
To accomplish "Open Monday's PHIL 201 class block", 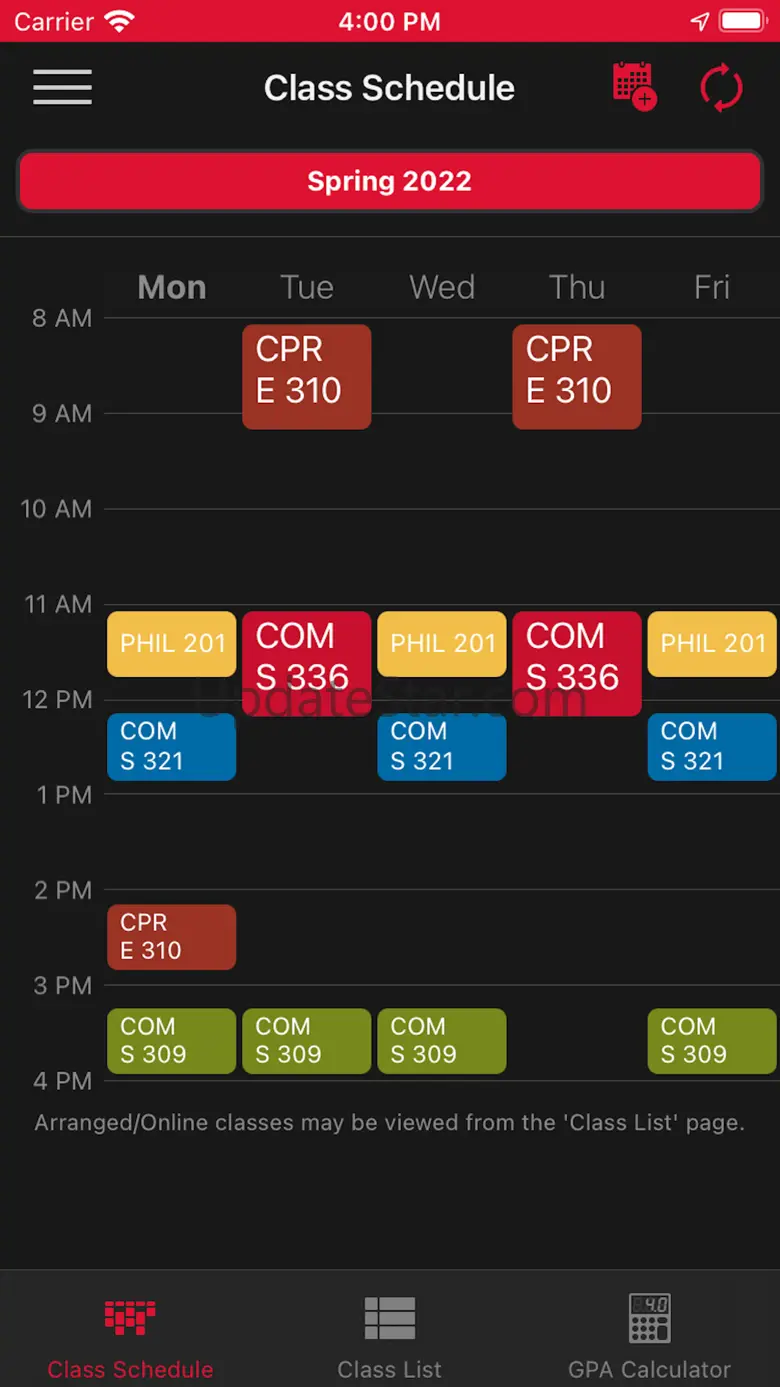I will [172, 644].
